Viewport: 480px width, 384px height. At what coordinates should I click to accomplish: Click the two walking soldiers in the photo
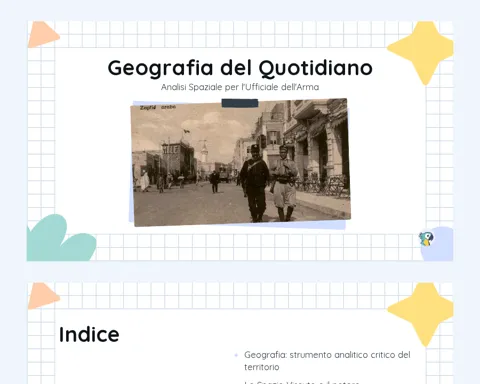[x=268, y=183]
